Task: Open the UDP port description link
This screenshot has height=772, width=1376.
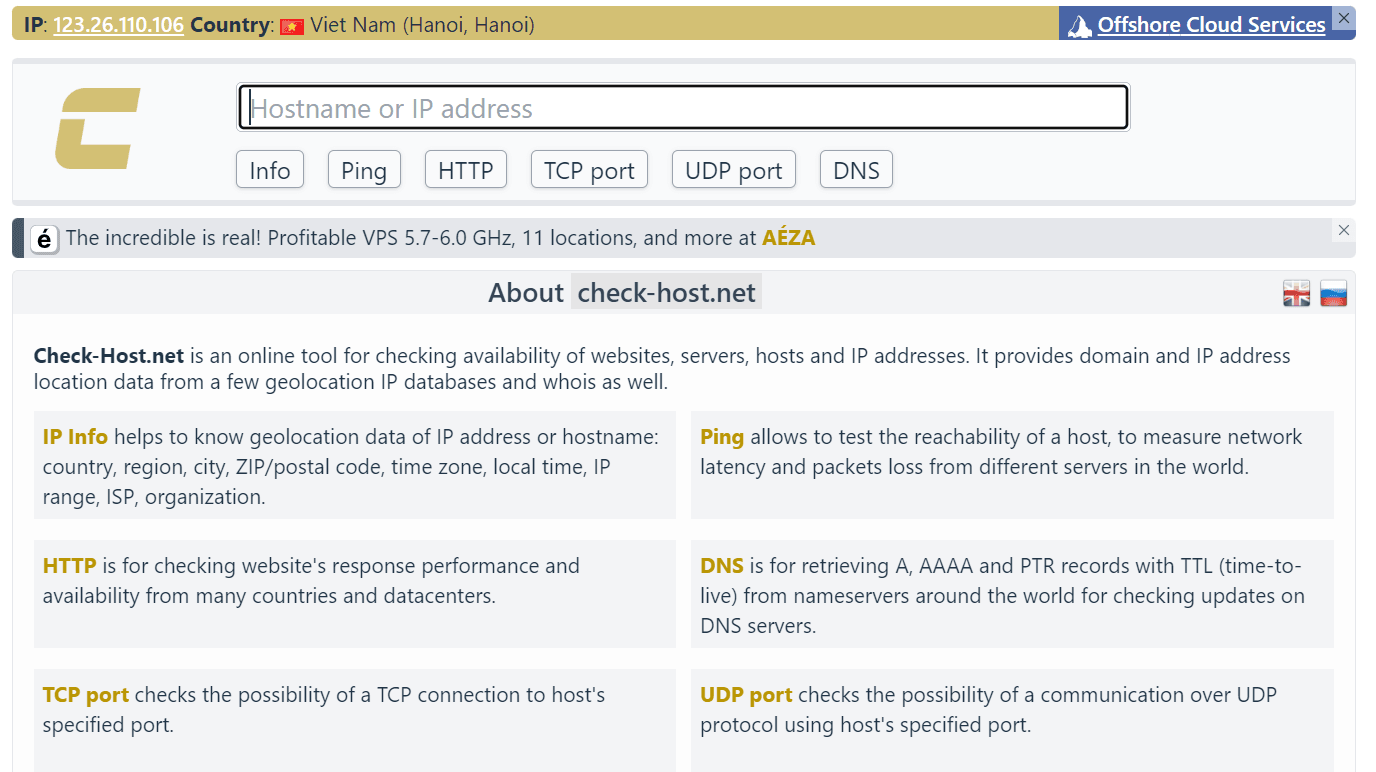Action: point(746,695)
